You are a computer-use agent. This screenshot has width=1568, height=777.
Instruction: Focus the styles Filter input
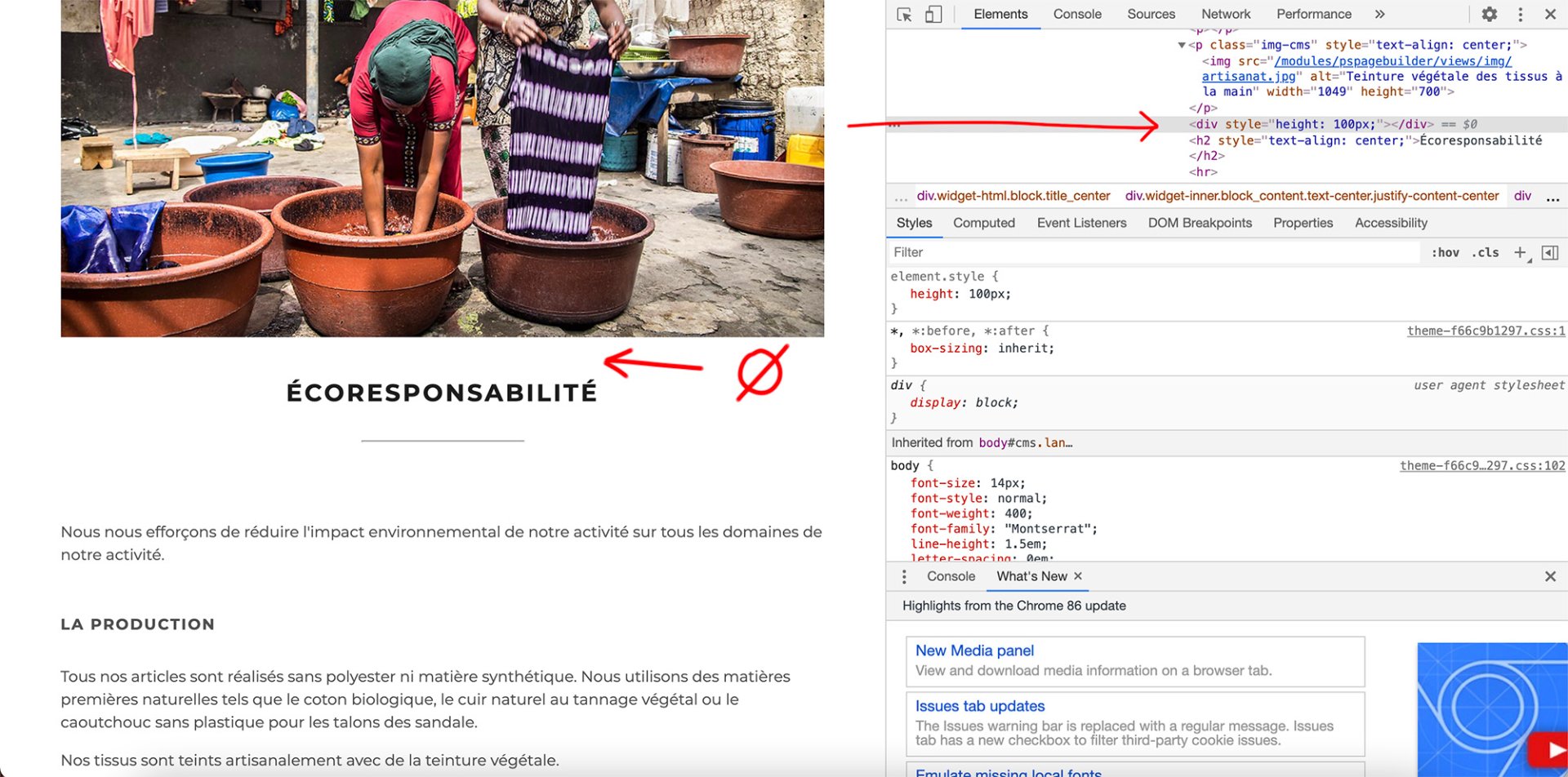click(1153, 252)
